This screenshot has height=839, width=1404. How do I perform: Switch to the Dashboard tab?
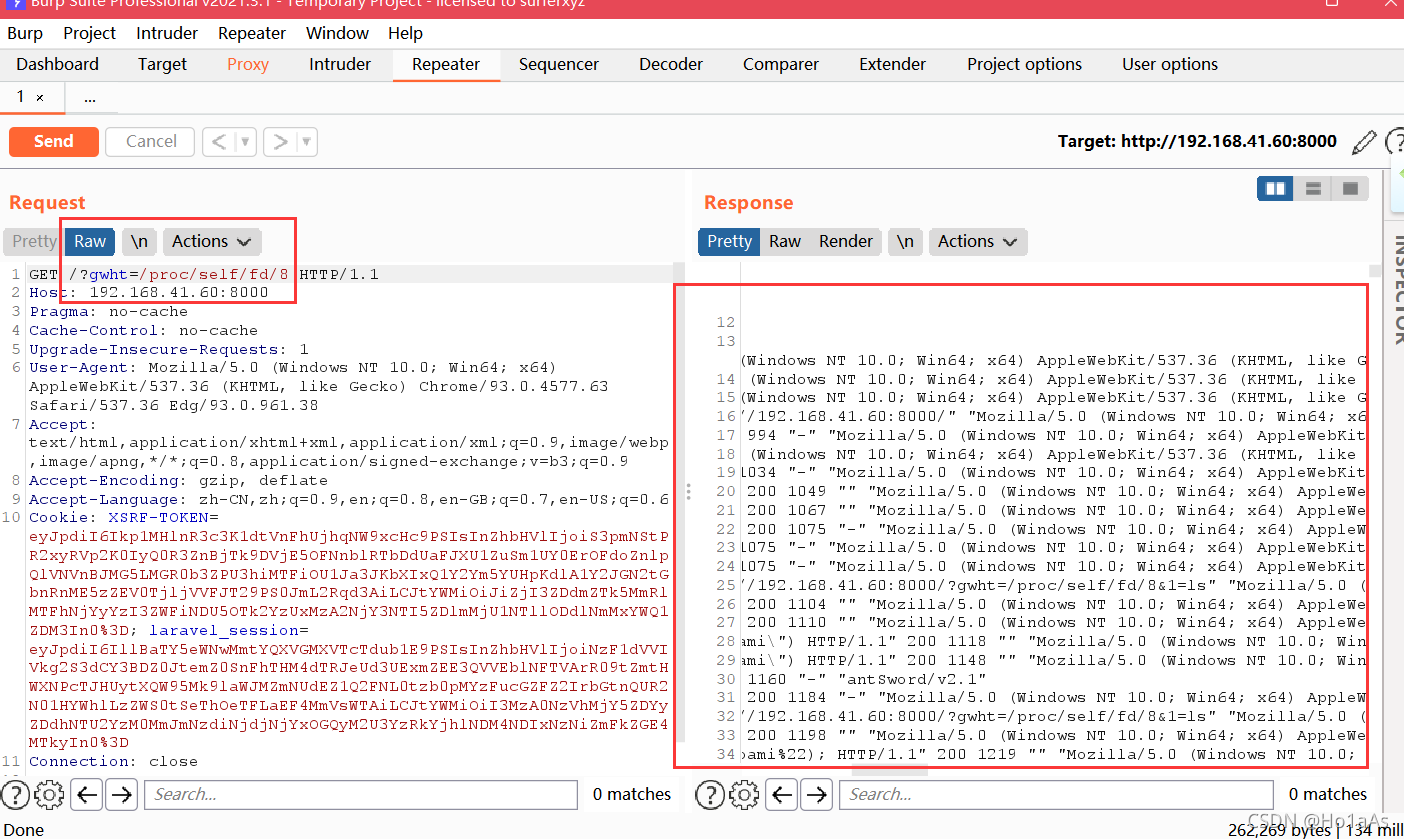pyautogui.click(x=58, y=64)
